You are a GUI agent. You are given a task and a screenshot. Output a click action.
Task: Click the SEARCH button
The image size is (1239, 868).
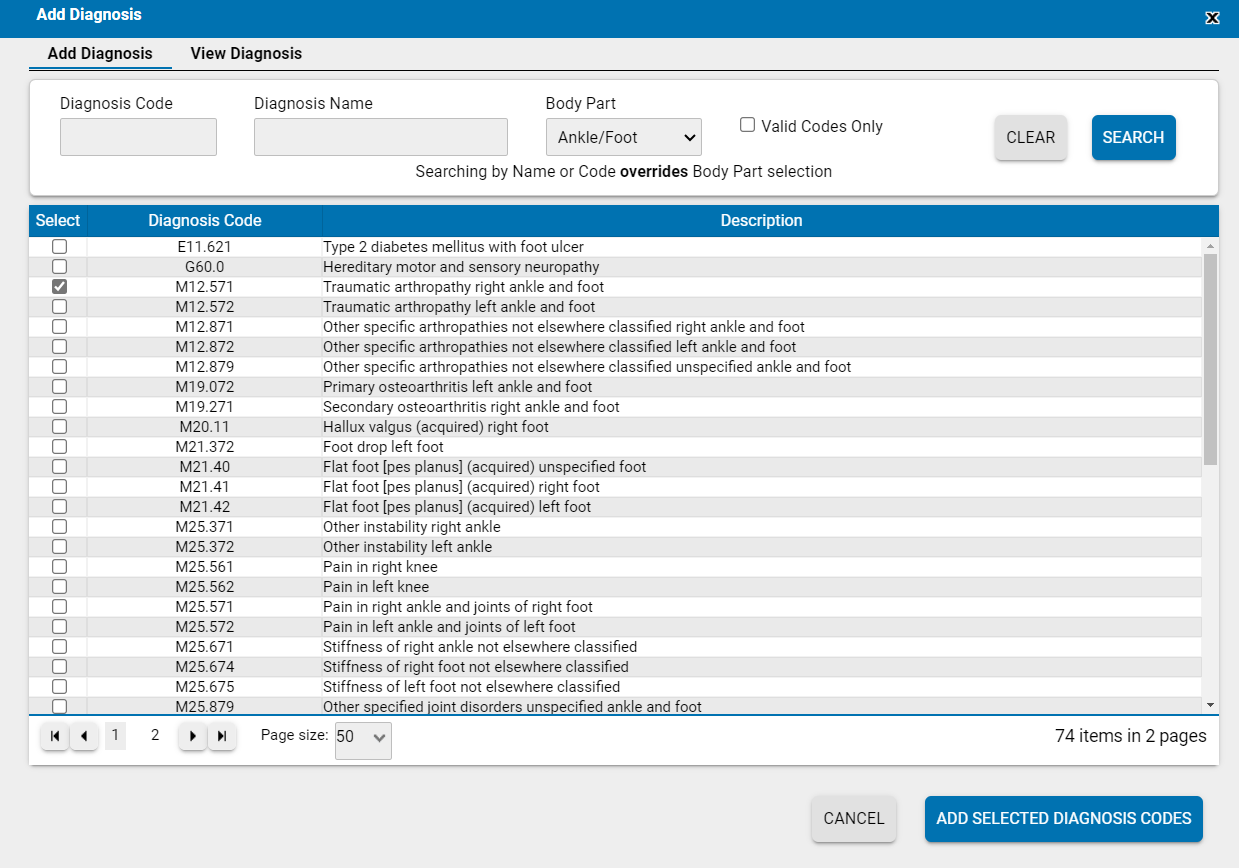pyautogui.click(x=1133, y=138)
